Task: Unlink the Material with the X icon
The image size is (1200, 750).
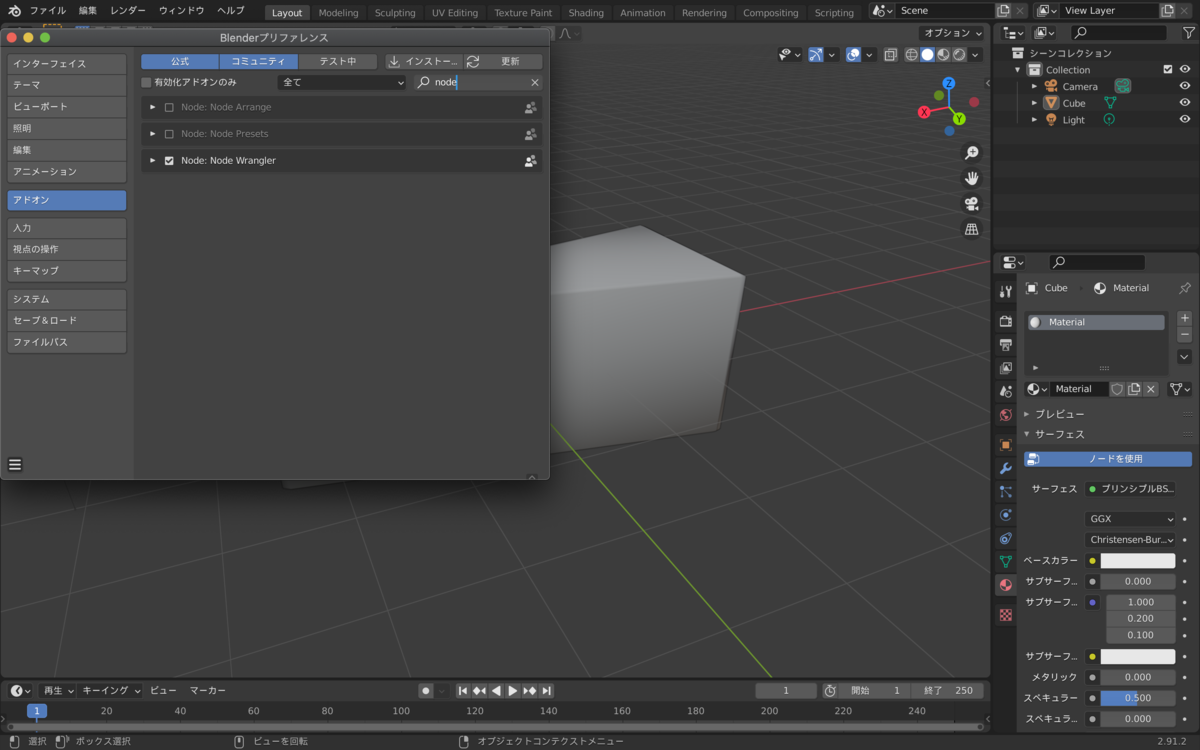Action: point(1151,389)
